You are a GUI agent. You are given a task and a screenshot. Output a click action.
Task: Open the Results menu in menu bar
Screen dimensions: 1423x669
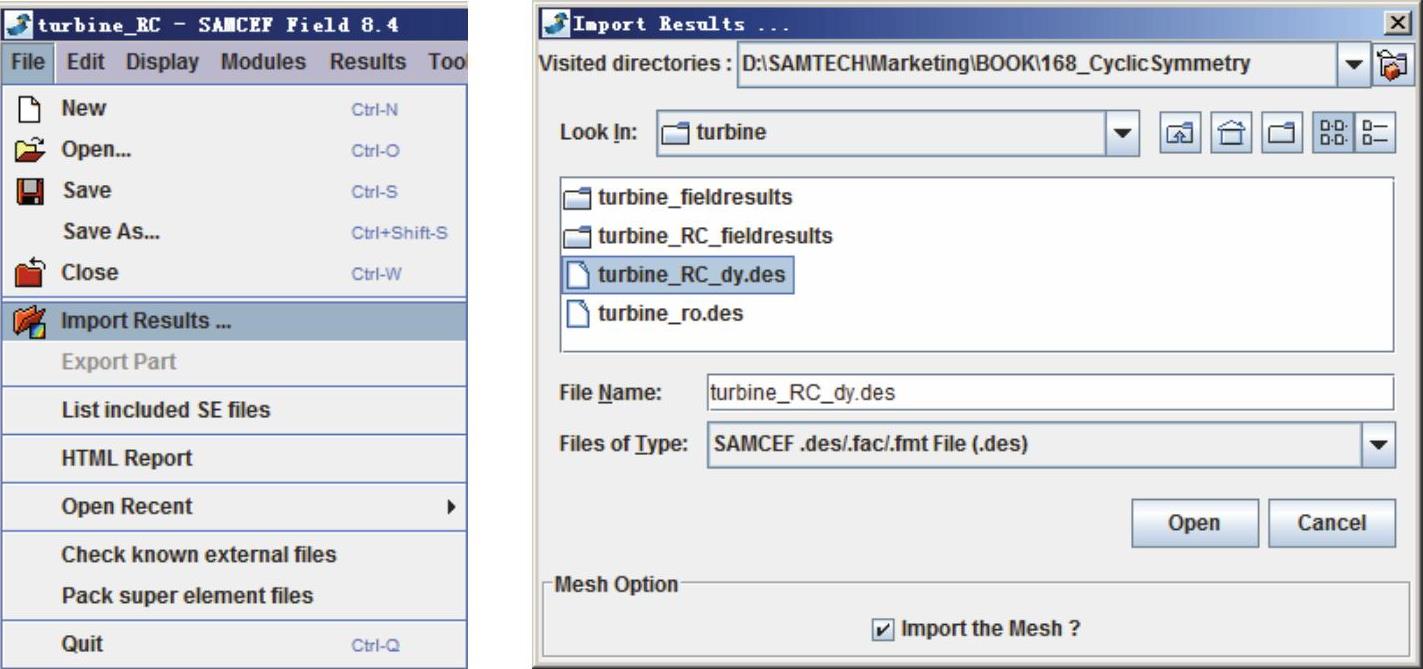[x=367, y=62]
